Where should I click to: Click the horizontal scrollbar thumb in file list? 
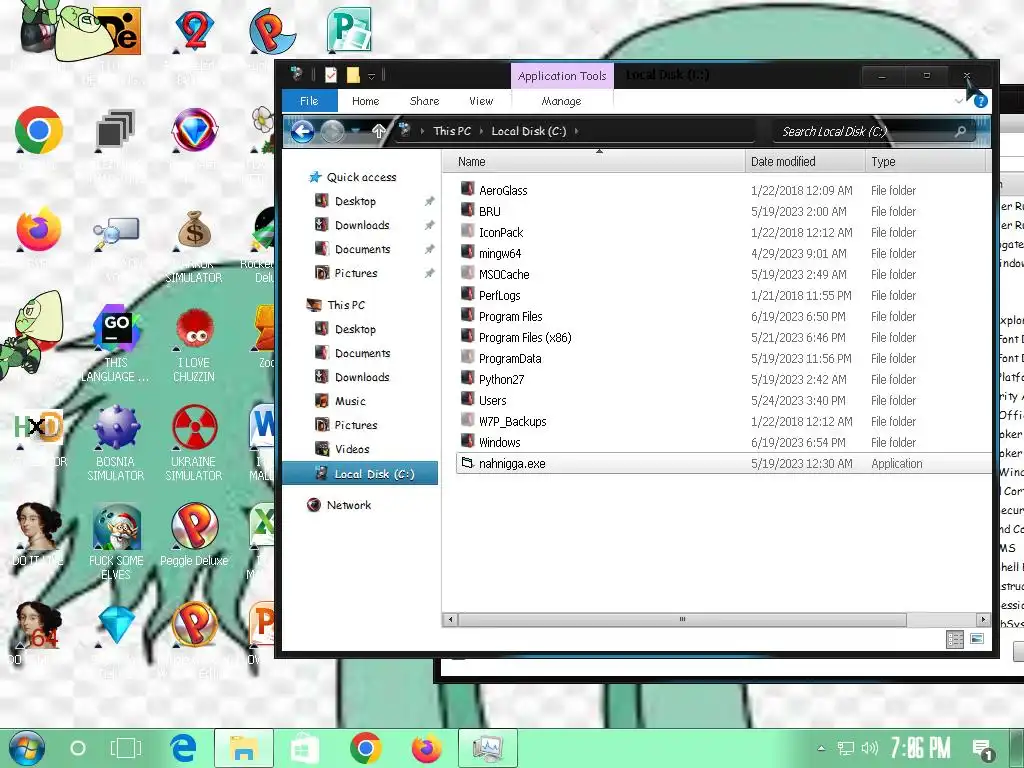(682, 619)
